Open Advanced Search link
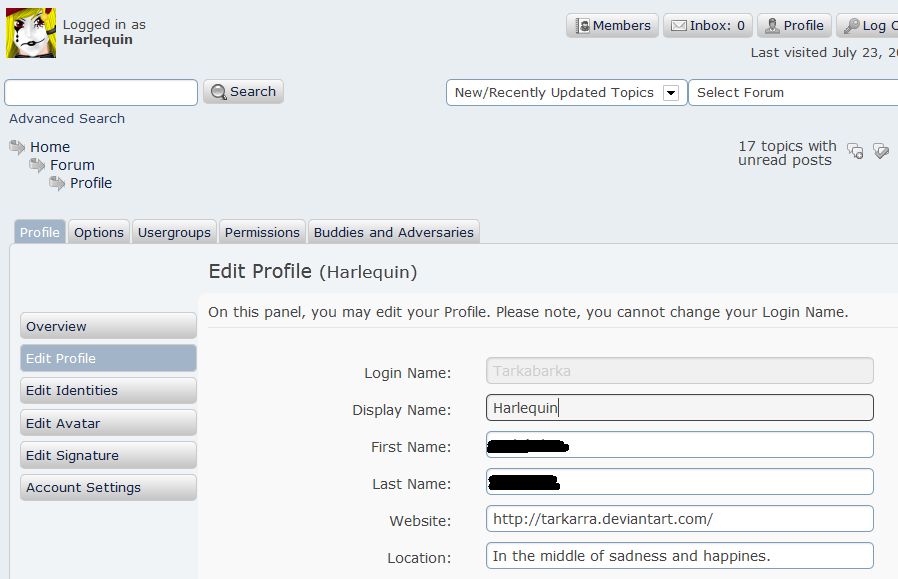Viewport: 898px width, 579px height. pos(66,118)
